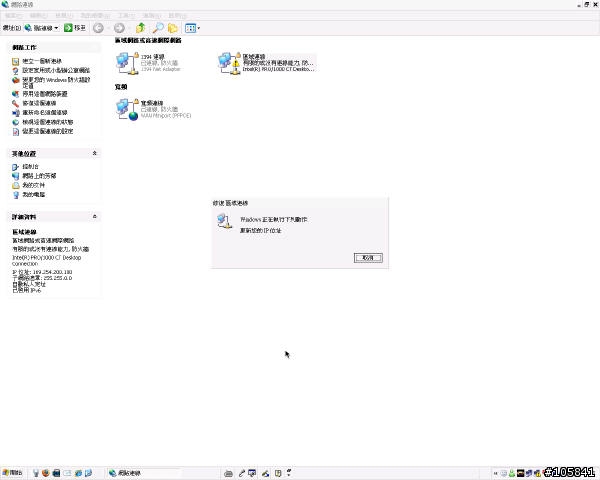This screenshot has width=600, height=480.
Task: Click the pen icon on language bar
Action: pyautogui.click(x=241, y=473)
